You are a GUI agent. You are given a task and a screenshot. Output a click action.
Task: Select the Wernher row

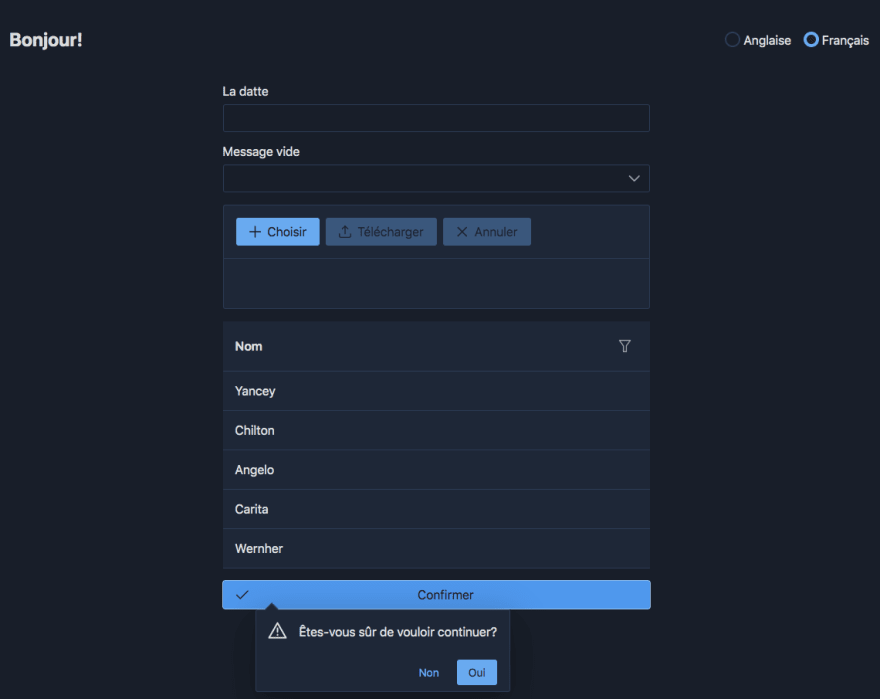[x=436, y=549]
